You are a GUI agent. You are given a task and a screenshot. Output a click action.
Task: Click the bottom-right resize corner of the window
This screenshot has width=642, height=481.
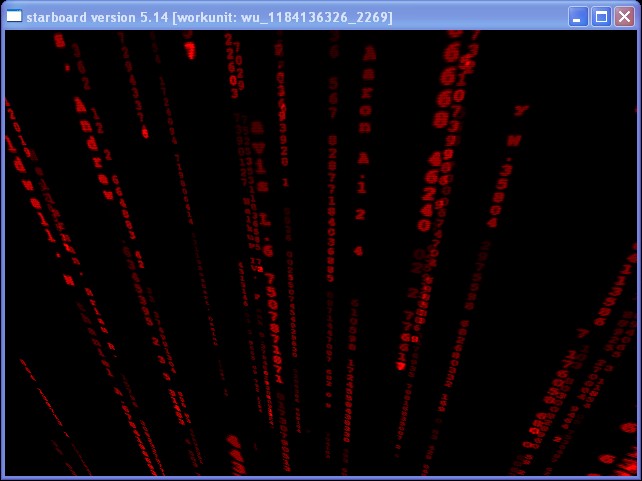636,475
